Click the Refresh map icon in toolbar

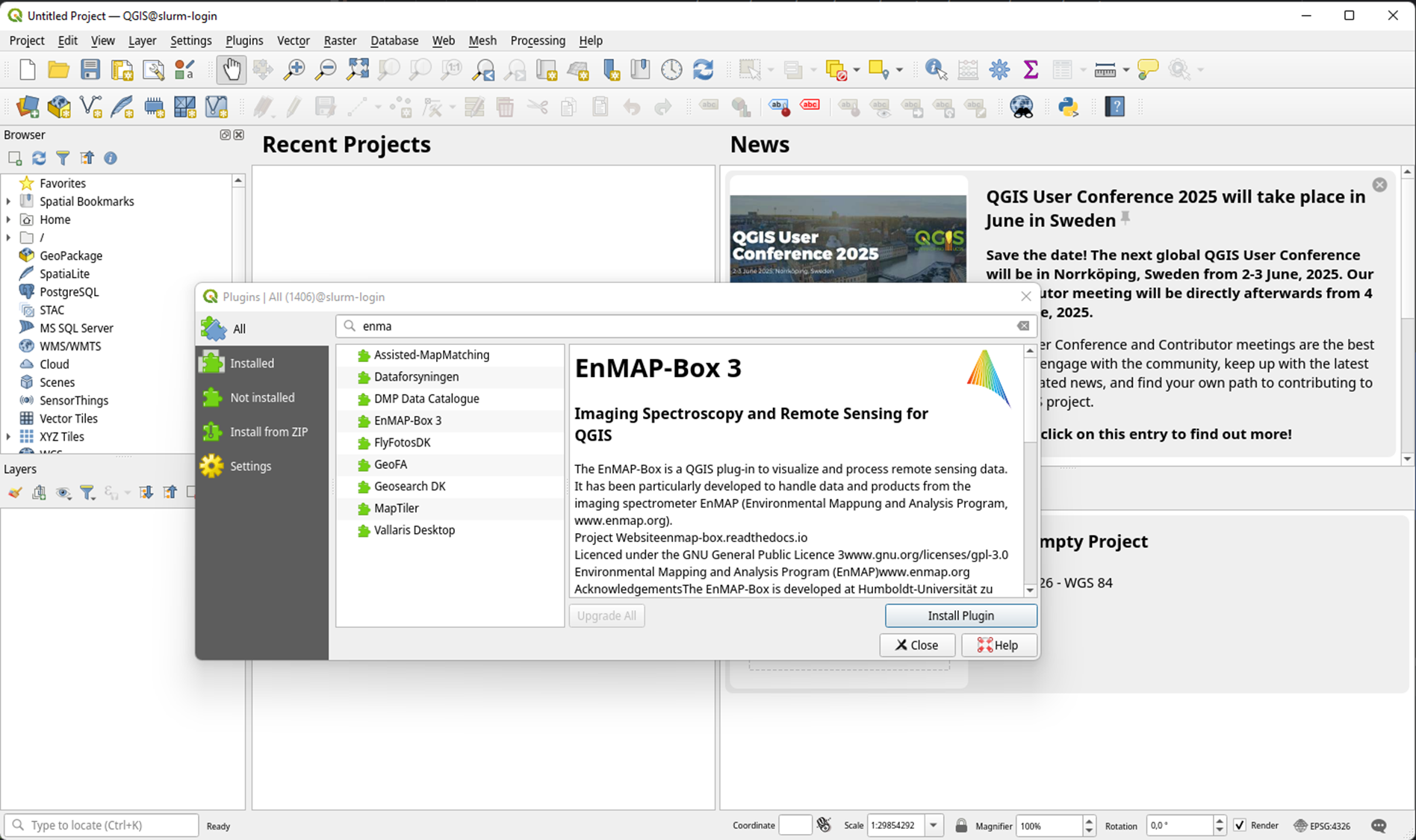703,69
